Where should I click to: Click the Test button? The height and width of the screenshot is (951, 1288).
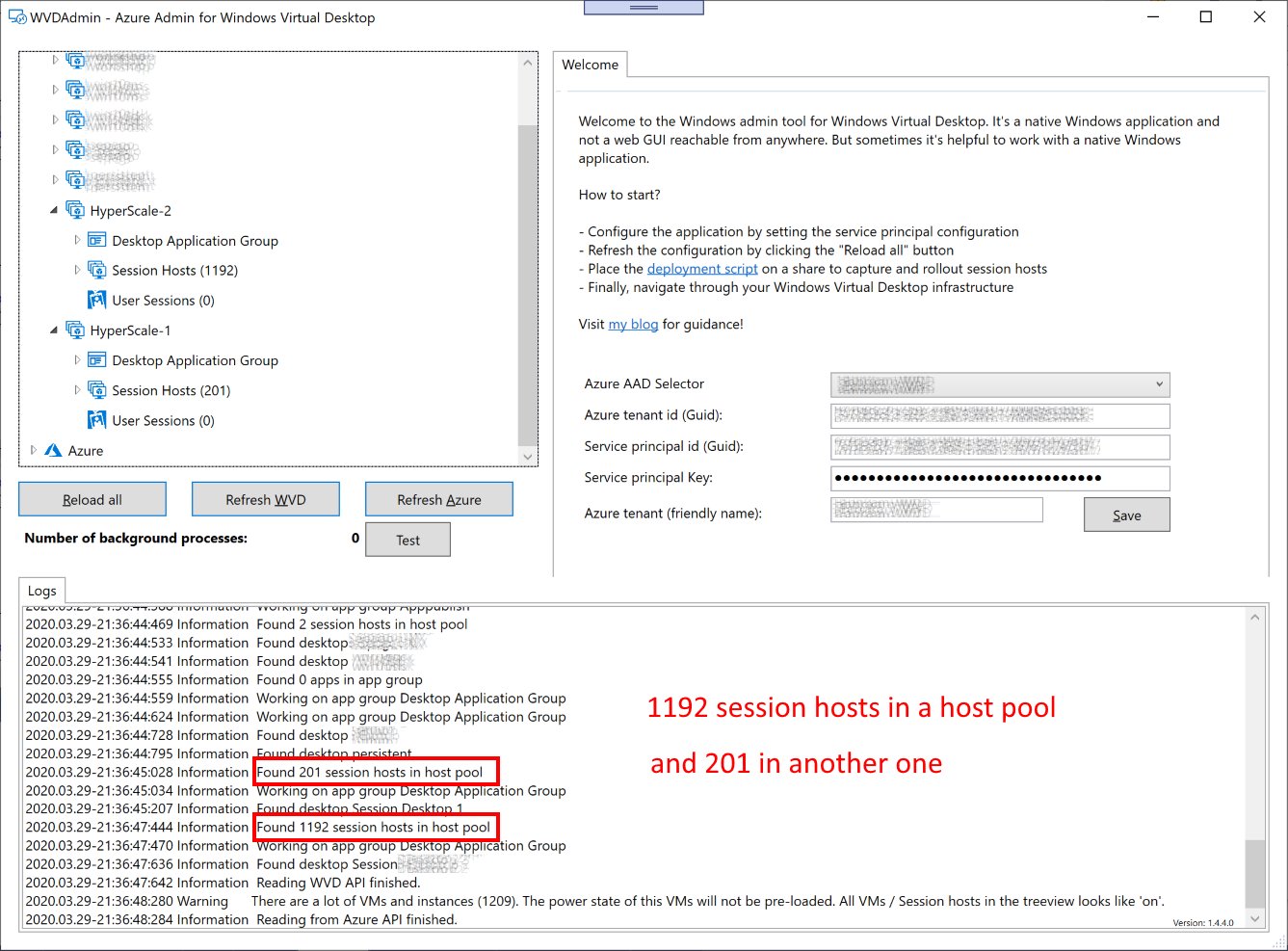[x=408, y=540]
